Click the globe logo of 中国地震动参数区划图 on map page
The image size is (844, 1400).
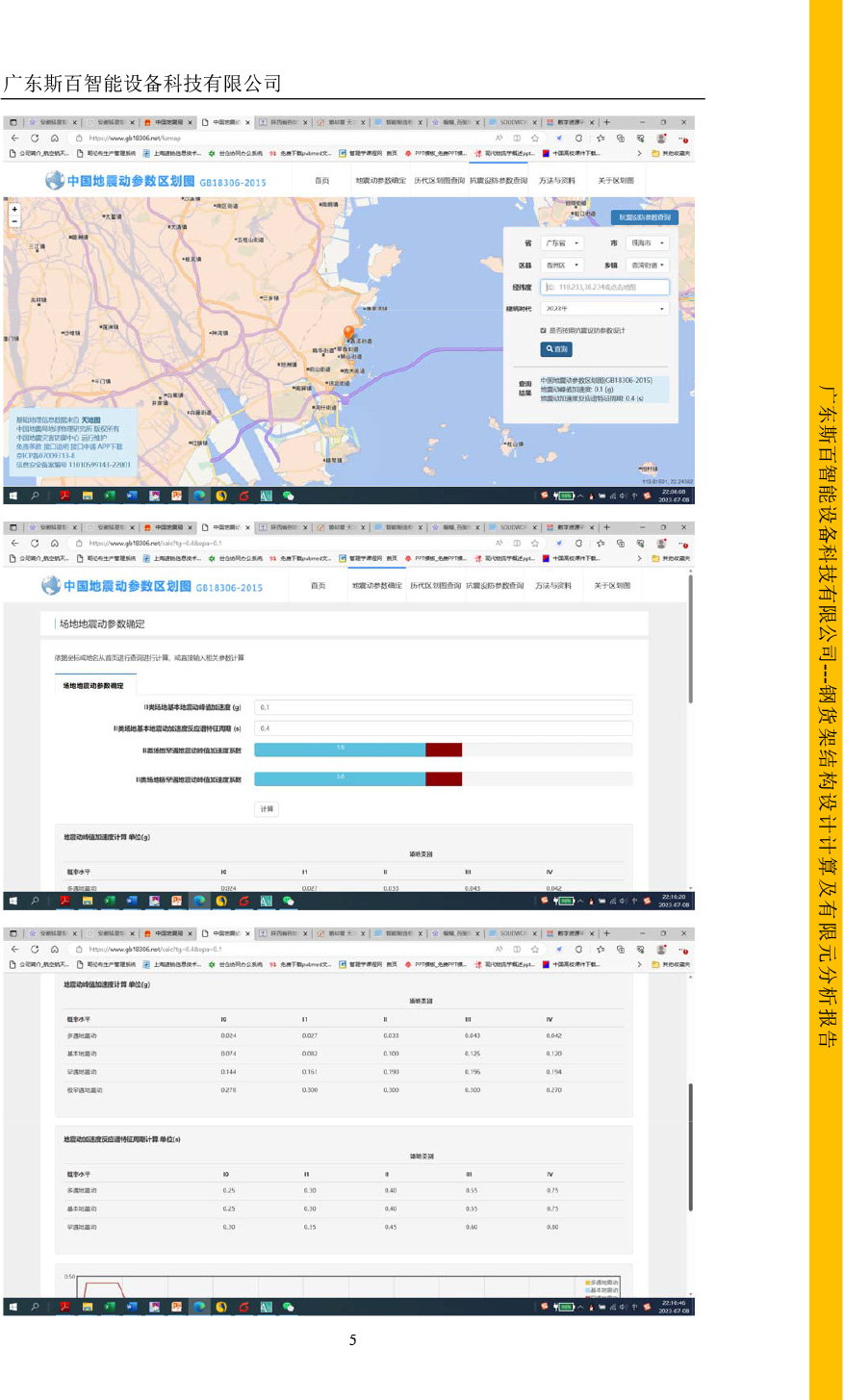(55, 180)
